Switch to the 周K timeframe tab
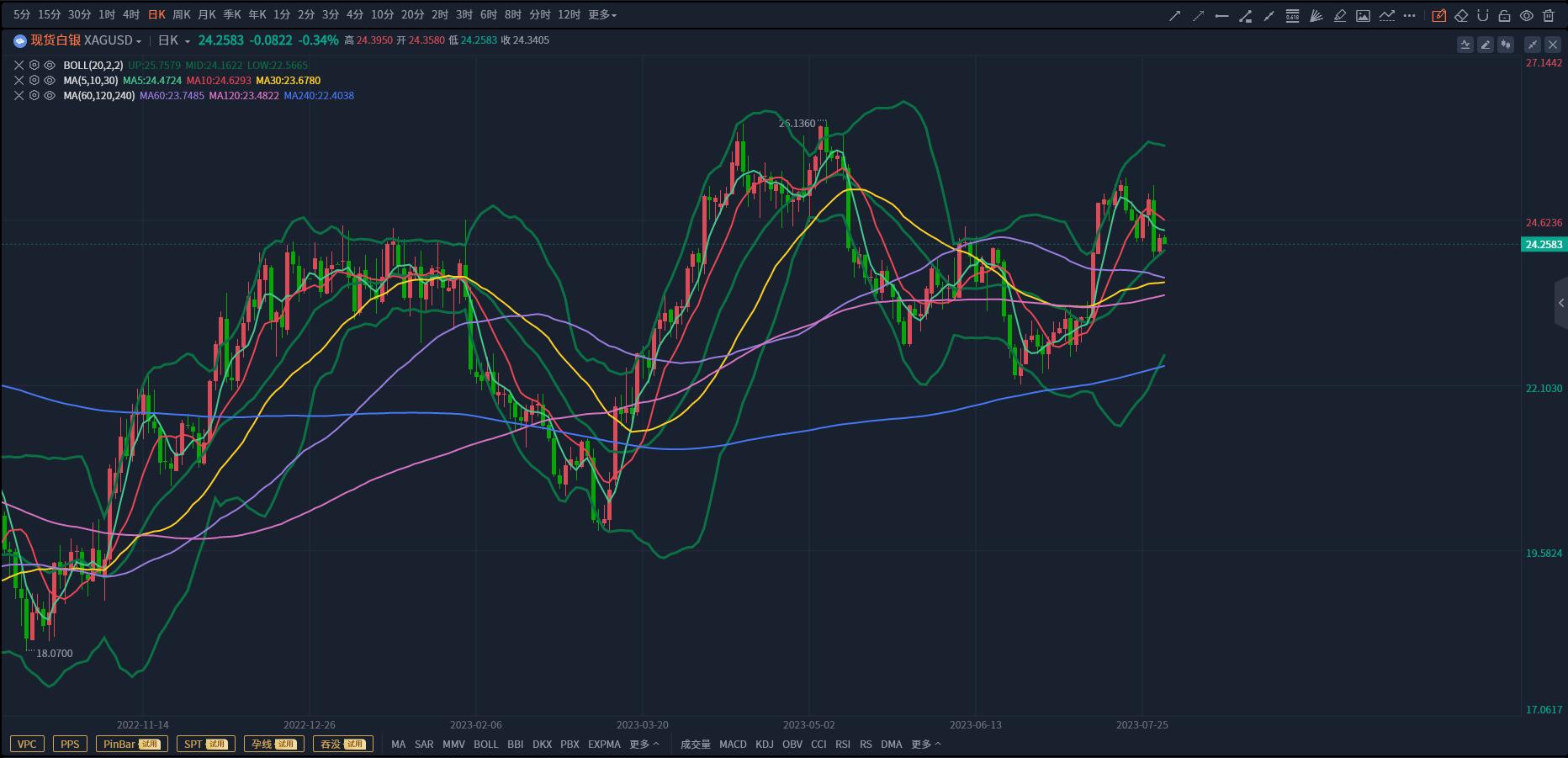The height and width of the screenshot is (758, 1568). click(x=181, y=15)
